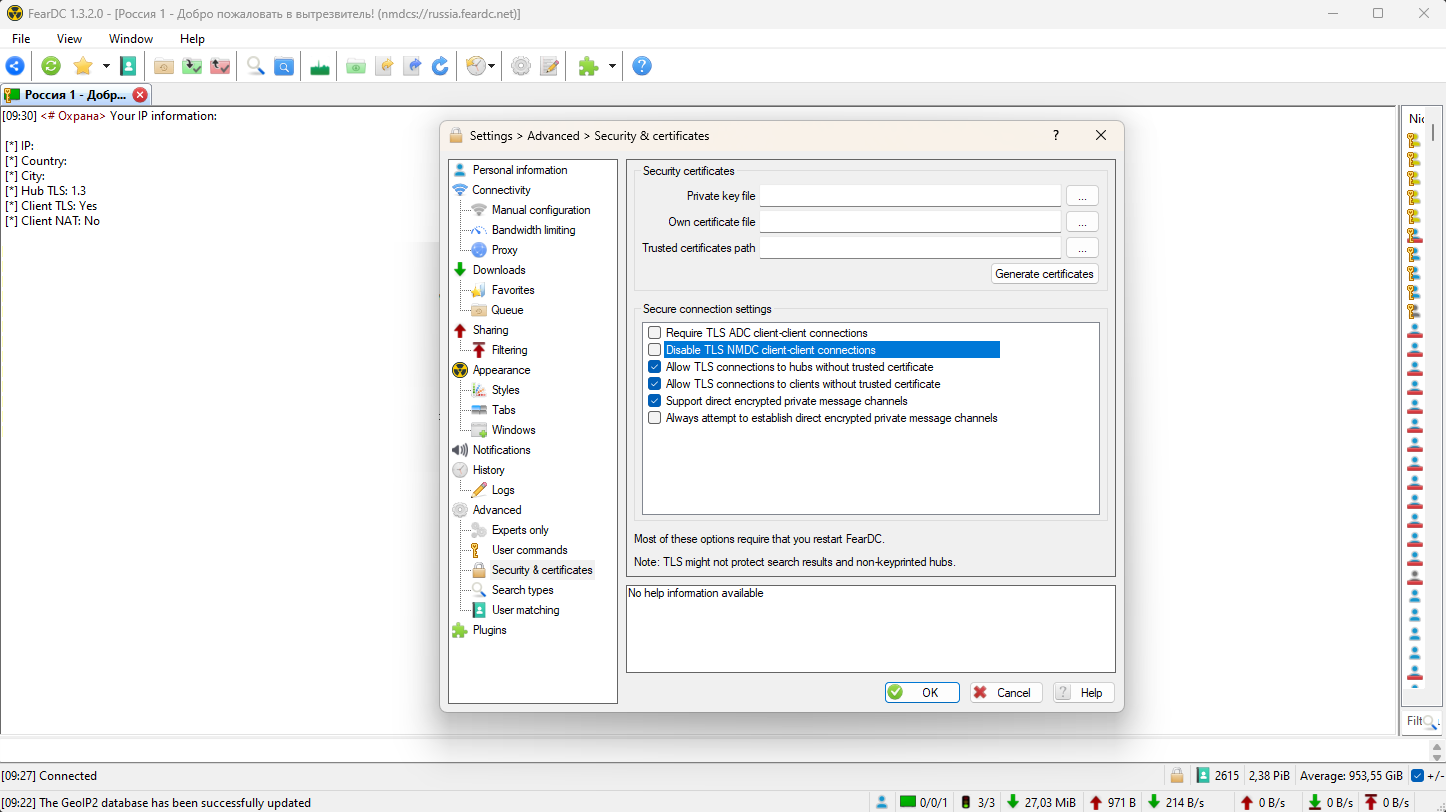Open Search Spy green graph icon
1446x812 pixels.
tap(320, 66)
